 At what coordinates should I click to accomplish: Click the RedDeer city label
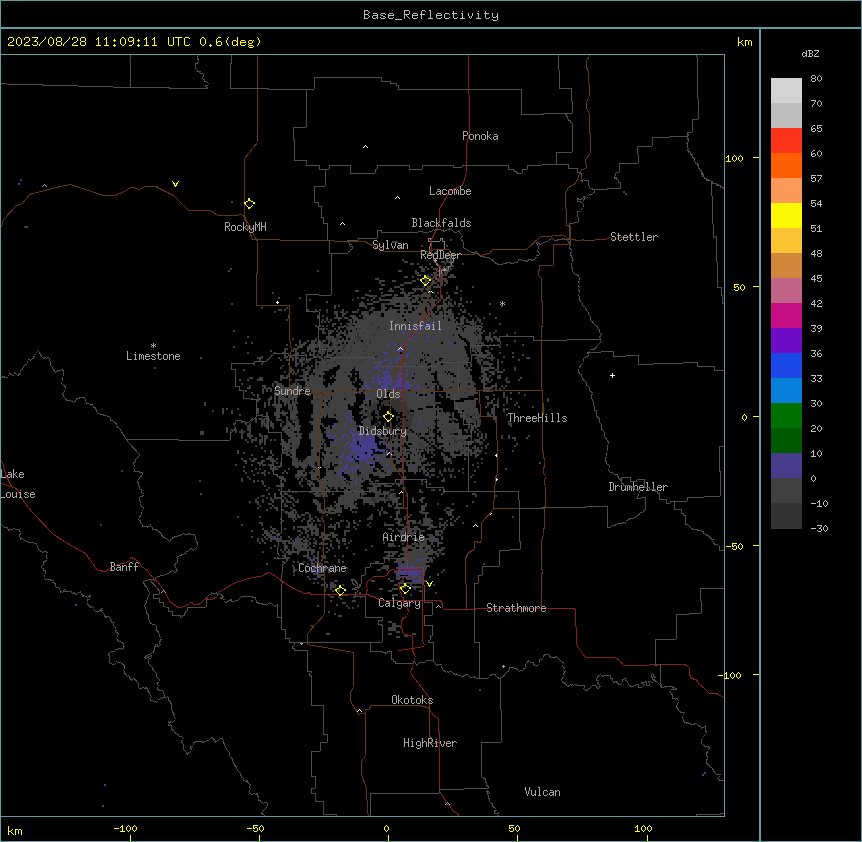pos(440,255)
